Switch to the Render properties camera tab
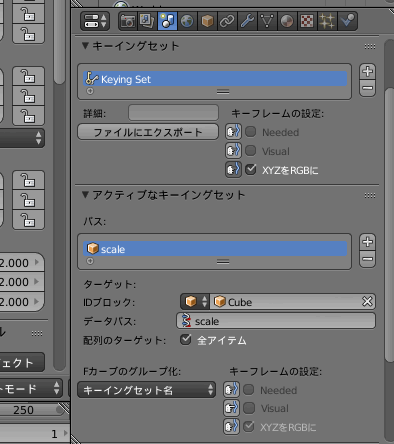Viewport: 394px width, 444px height. 128,21
